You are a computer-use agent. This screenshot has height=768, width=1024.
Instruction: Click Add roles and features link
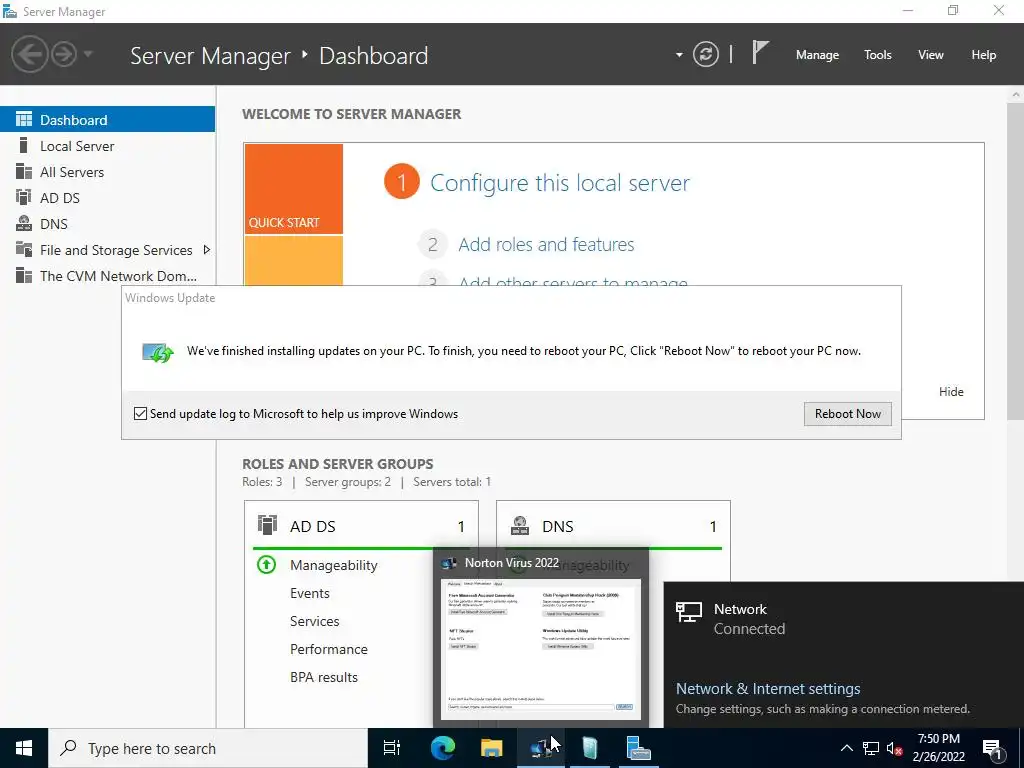tap(546, 244)
